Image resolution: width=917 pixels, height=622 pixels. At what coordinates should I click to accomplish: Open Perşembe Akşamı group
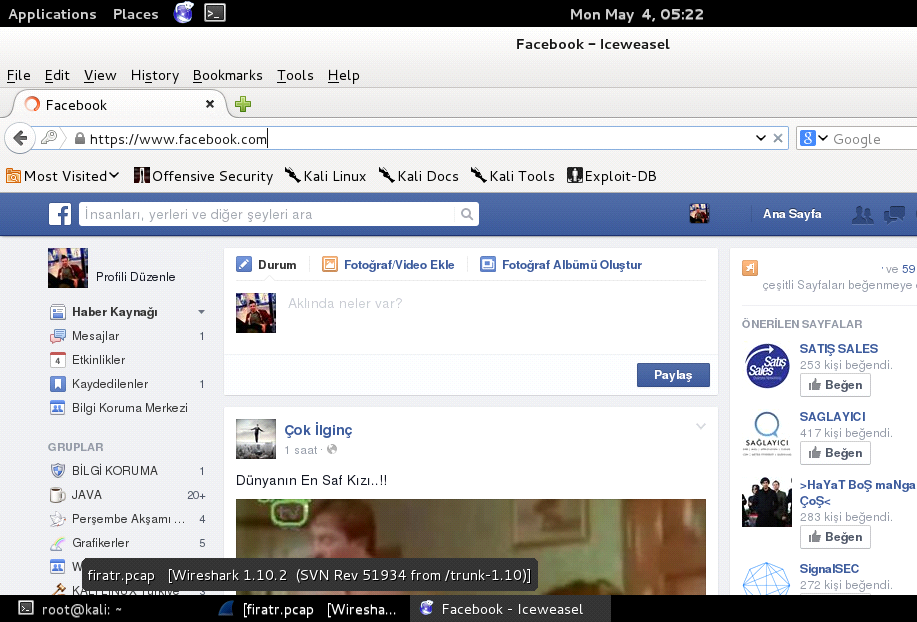point(128,519)
